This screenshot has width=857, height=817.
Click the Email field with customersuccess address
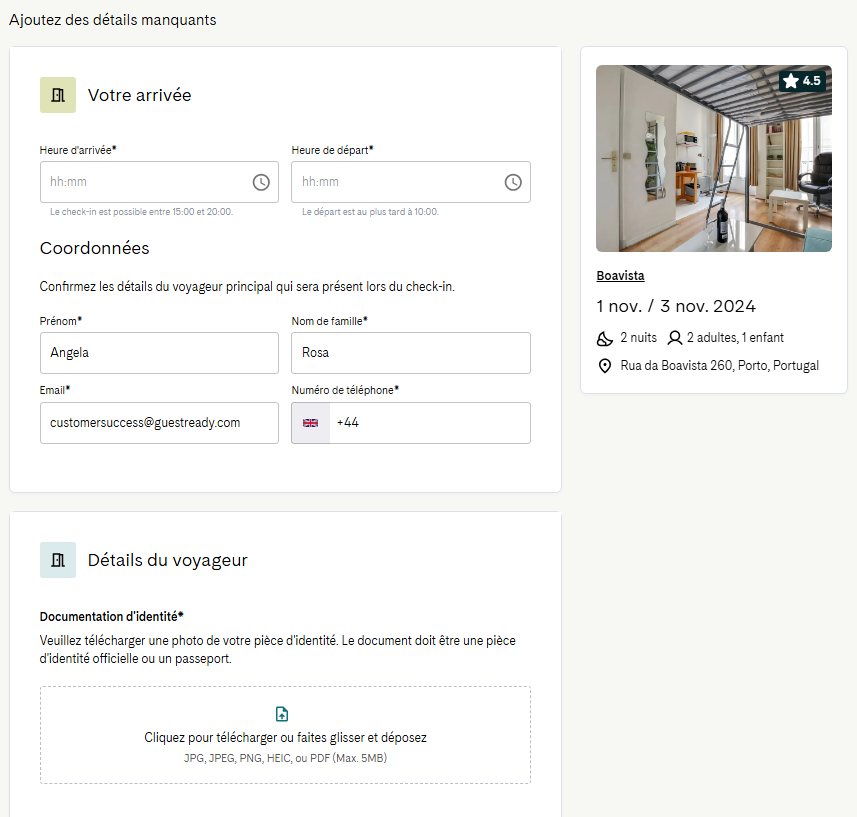pyautogui.click(x=159, y=423)
